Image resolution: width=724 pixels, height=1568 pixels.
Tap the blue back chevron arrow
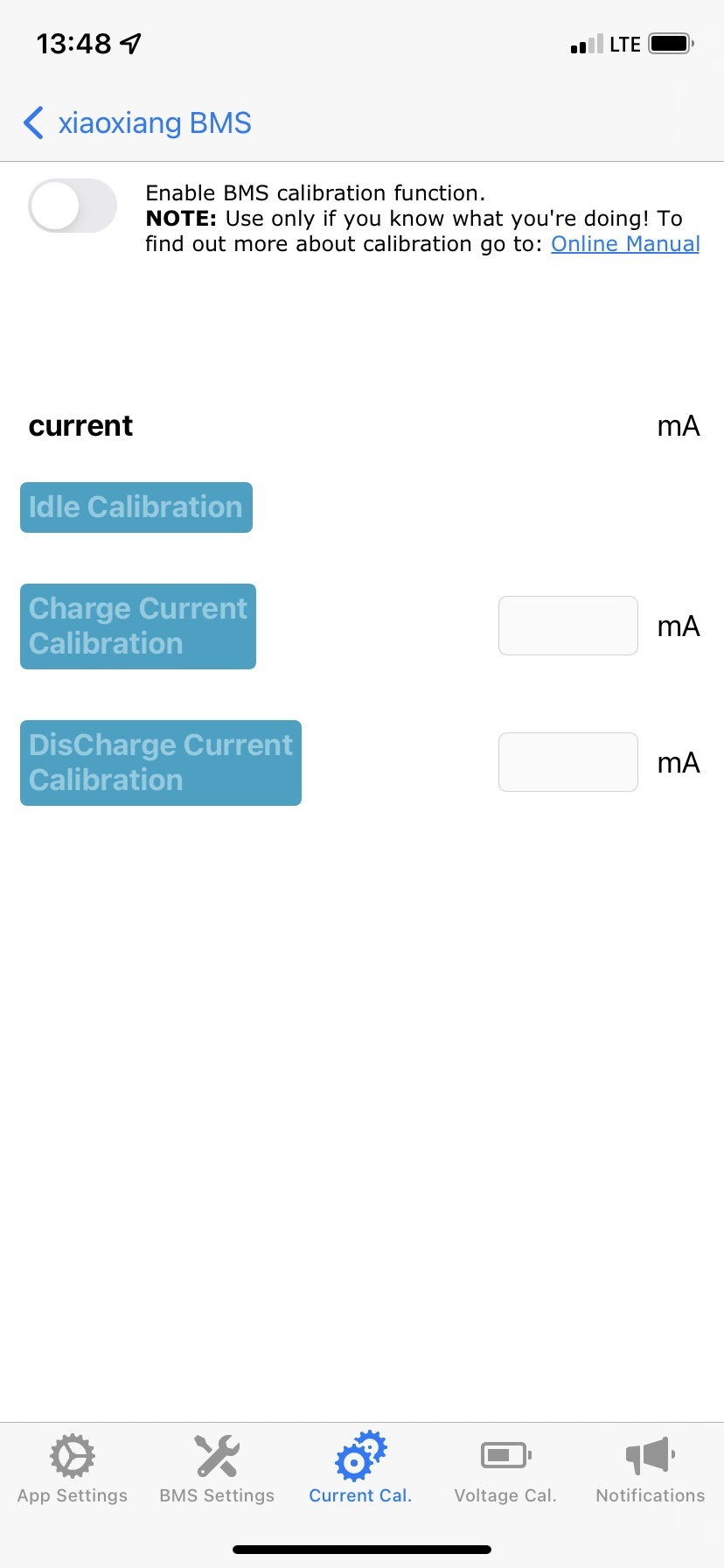point(33,122)
